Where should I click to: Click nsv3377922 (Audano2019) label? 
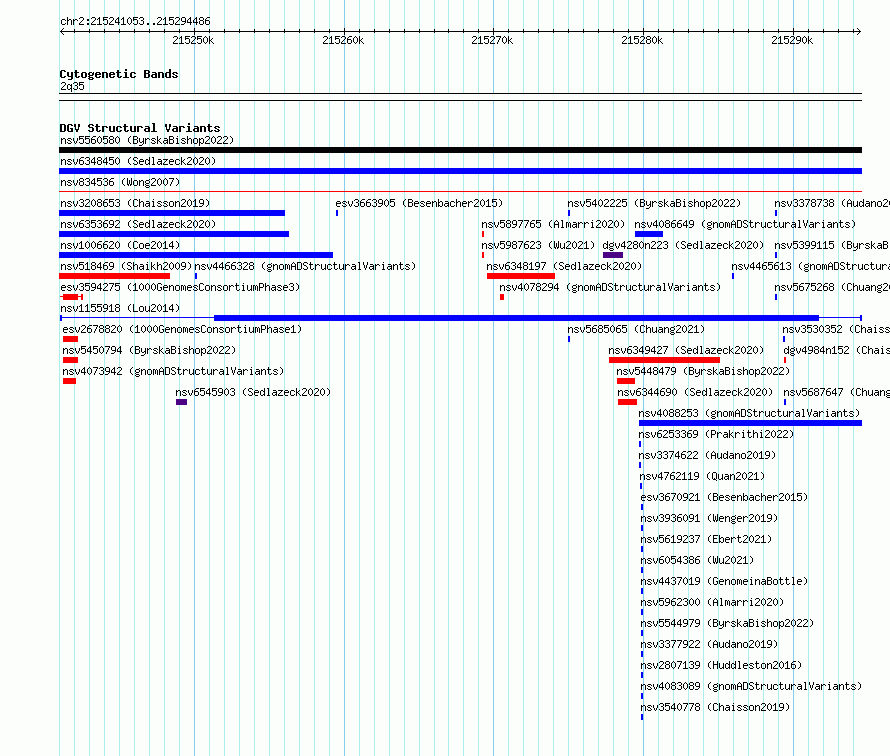pos(710,644)
